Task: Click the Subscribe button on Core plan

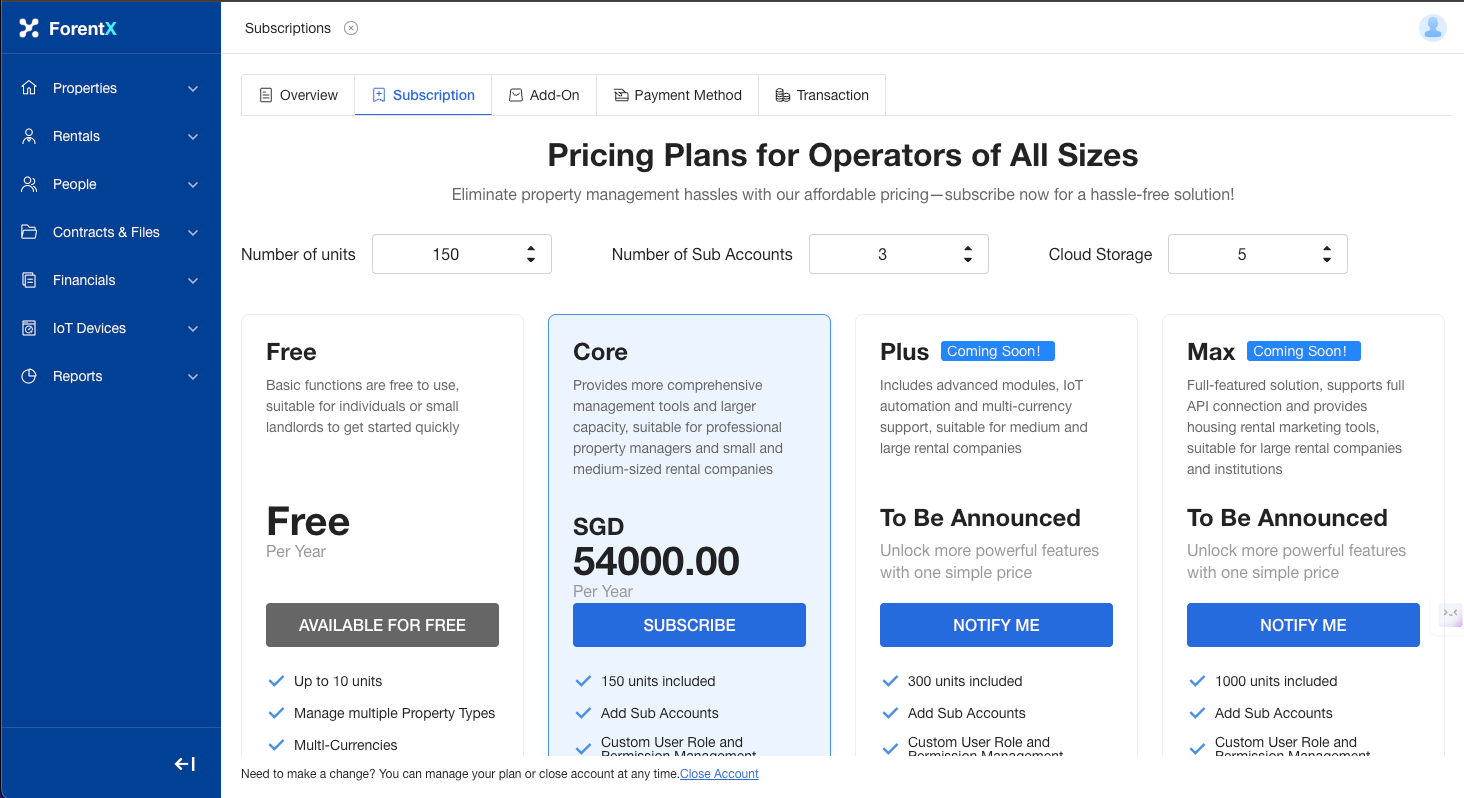Action: click(689, 625)
